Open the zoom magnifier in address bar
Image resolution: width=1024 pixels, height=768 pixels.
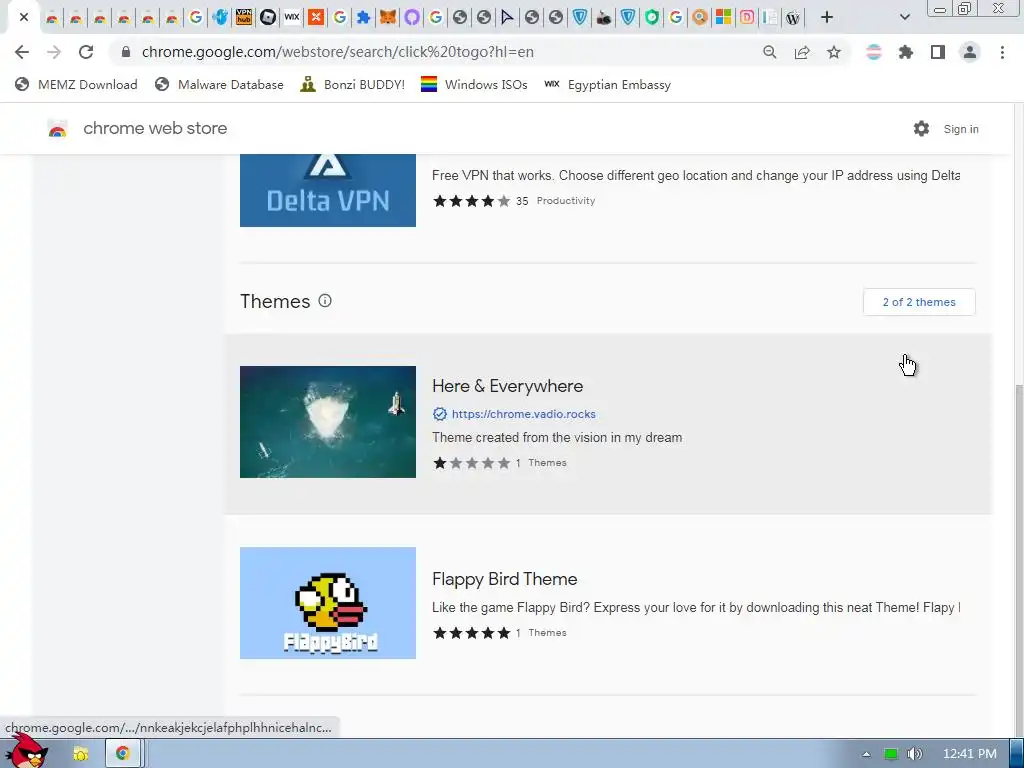tap(770, 52)
